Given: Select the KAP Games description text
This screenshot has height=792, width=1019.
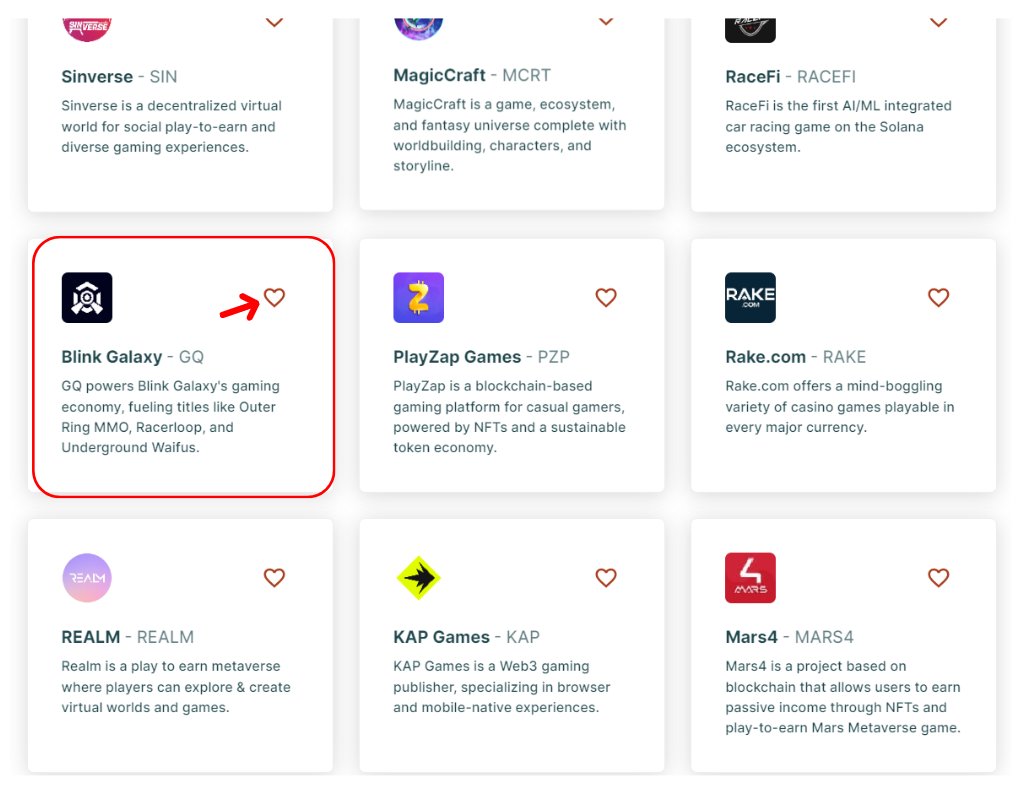Looking at the screenshot, I should tap(502, 687).
